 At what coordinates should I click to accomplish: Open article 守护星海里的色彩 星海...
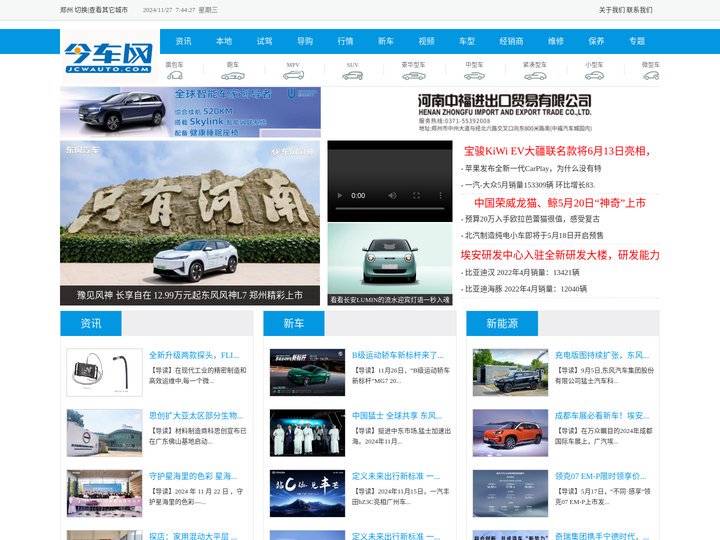(193, 476)
